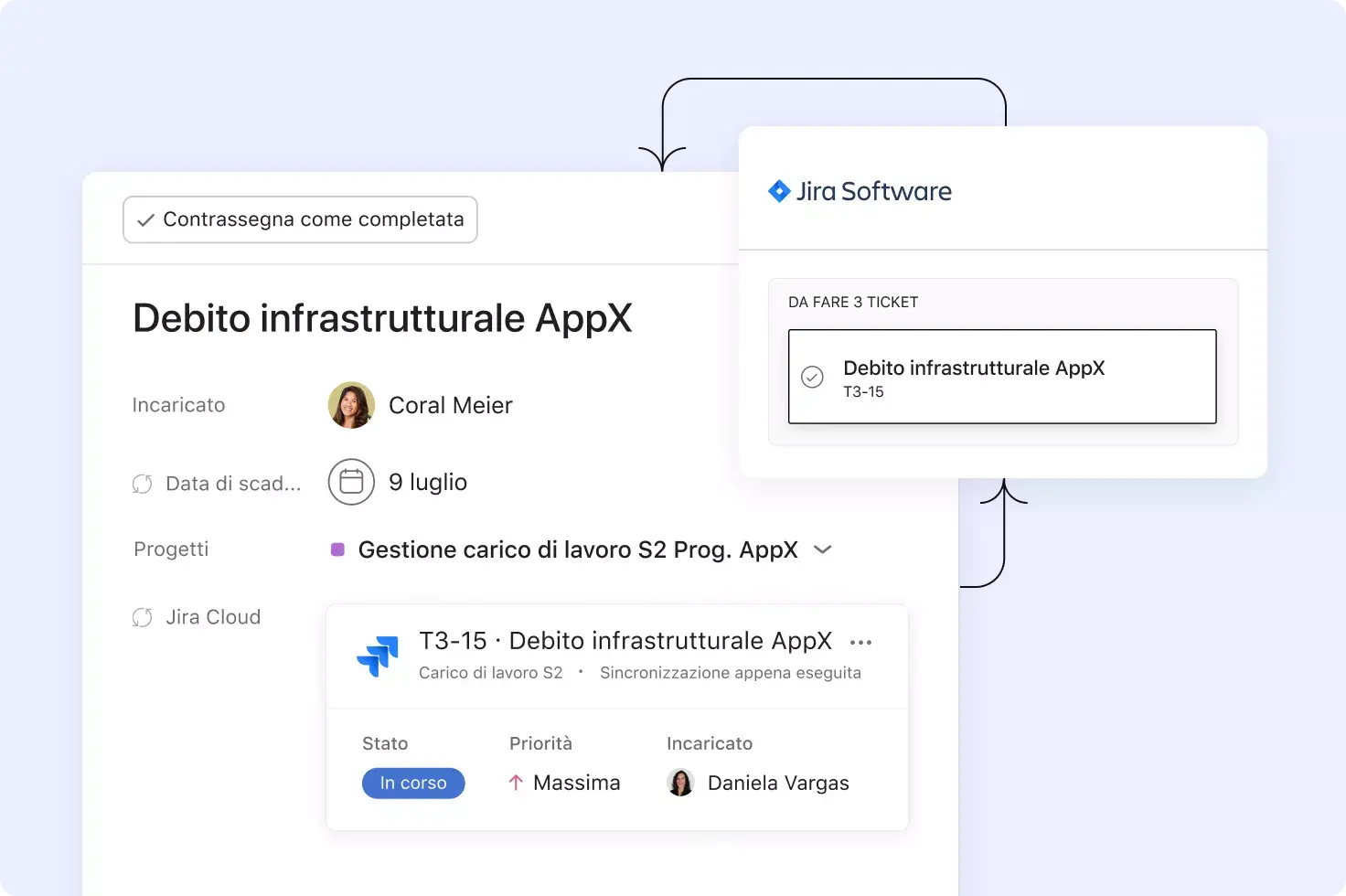1346x896 pixels.
Task: Toggle the In corso status pill
Action: 413,783
